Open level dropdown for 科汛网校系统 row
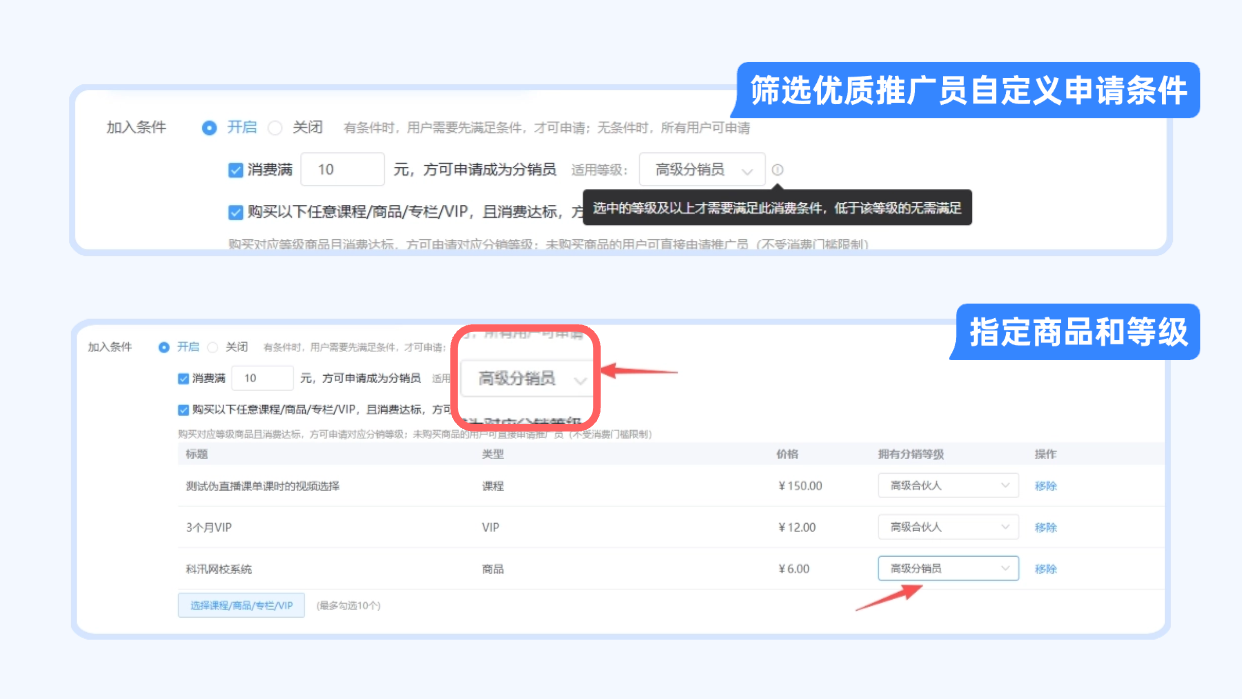 click(x=948, y=568)
